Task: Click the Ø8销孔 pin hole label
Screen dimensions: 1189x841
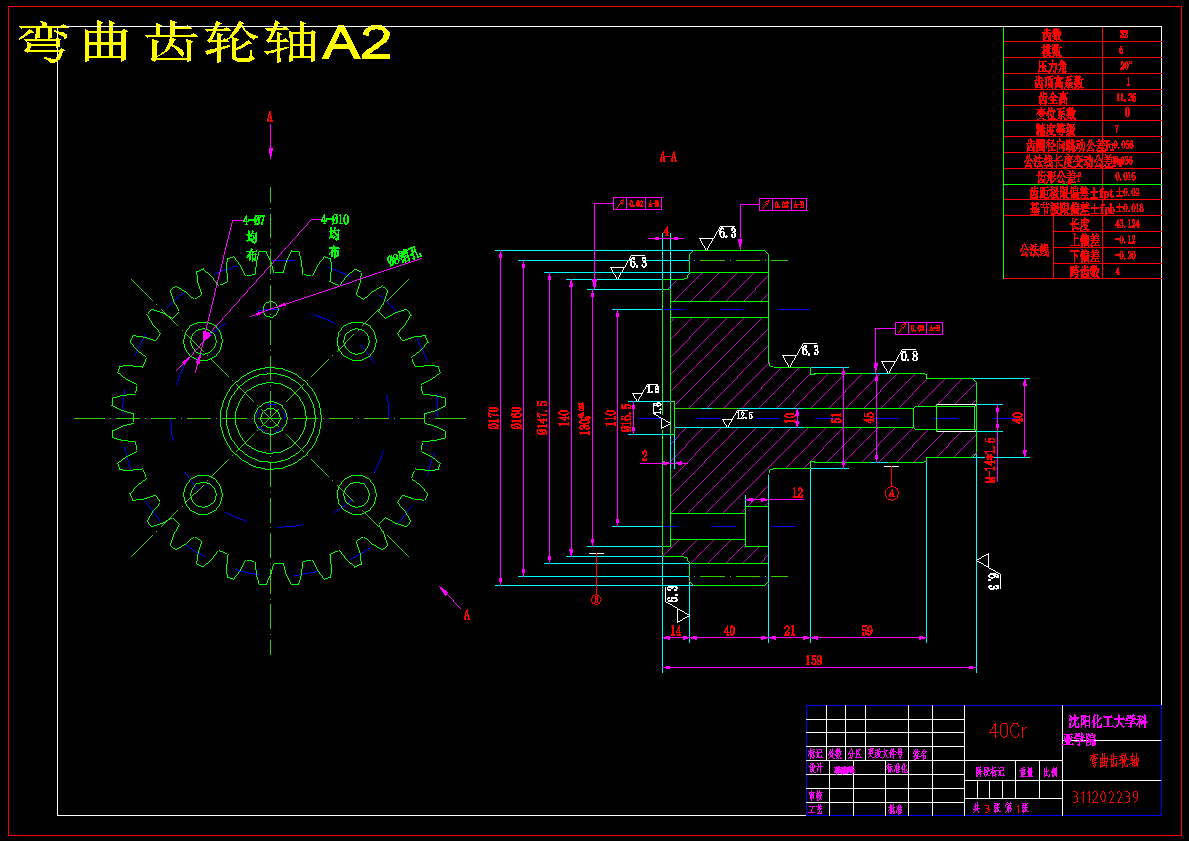Action: 404,257
